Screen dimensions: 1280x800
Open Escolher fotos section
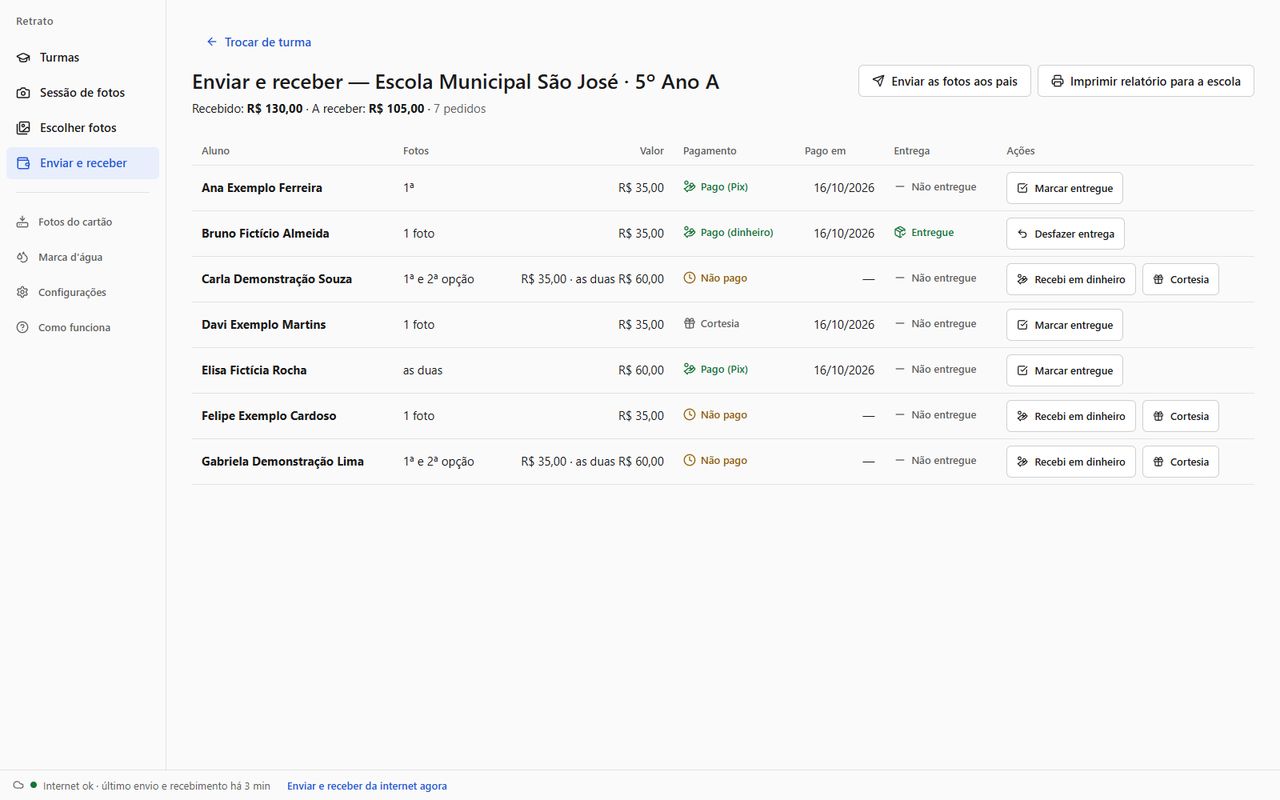click(x=82, y=128)
